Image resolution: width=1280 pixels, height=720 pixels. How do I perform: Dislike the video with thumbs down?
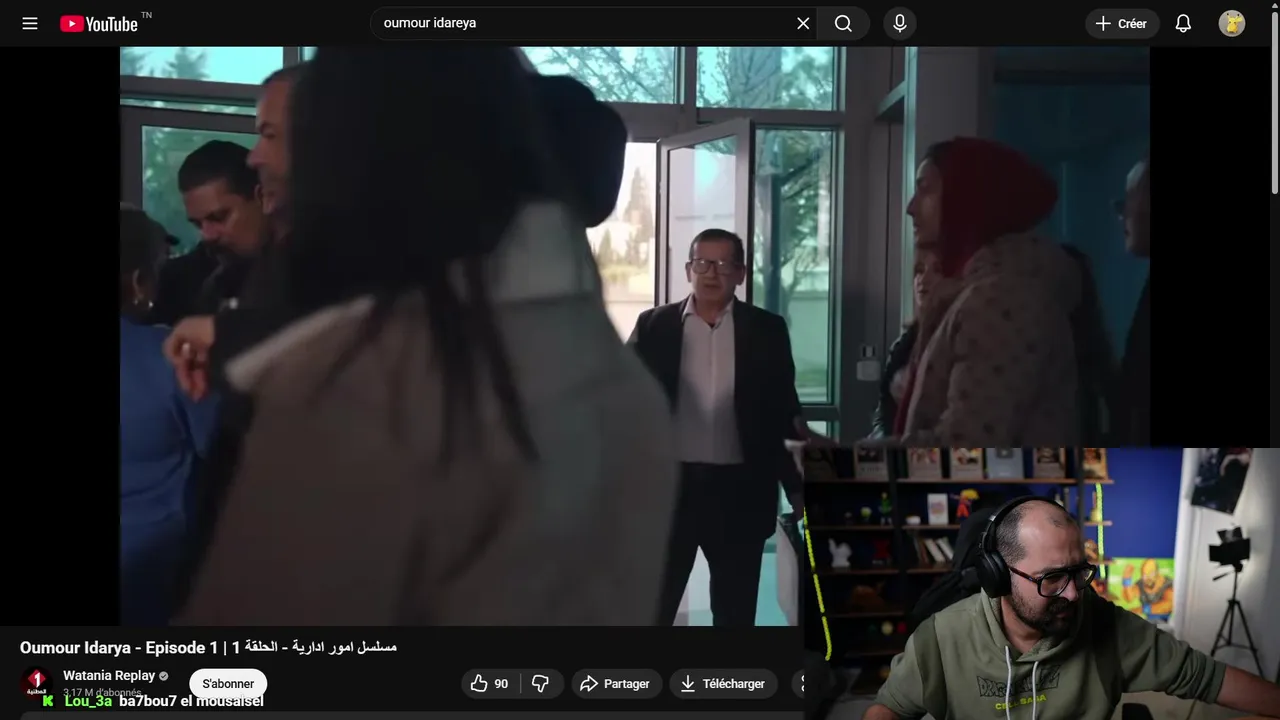click(541, 684)
